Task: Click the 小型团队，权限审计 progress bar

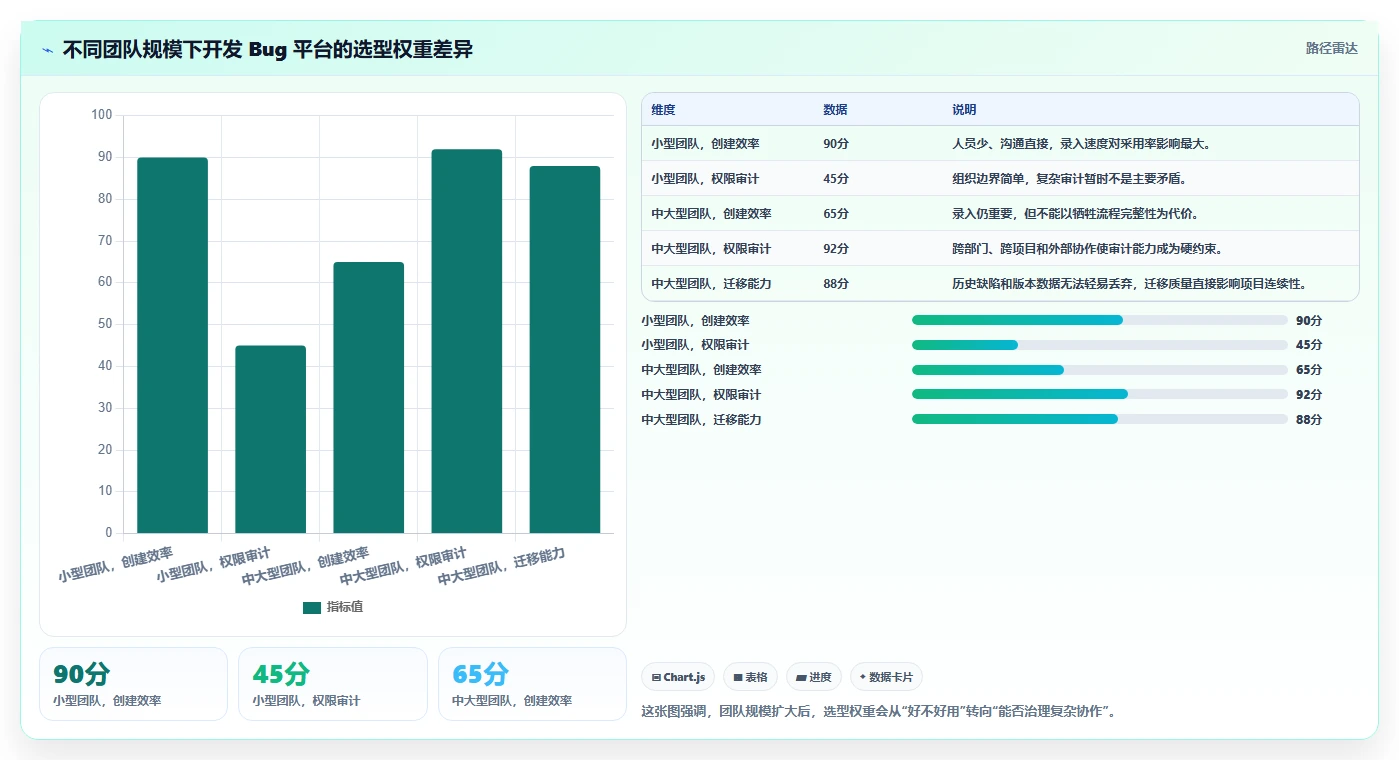Action: [1099, 345]
